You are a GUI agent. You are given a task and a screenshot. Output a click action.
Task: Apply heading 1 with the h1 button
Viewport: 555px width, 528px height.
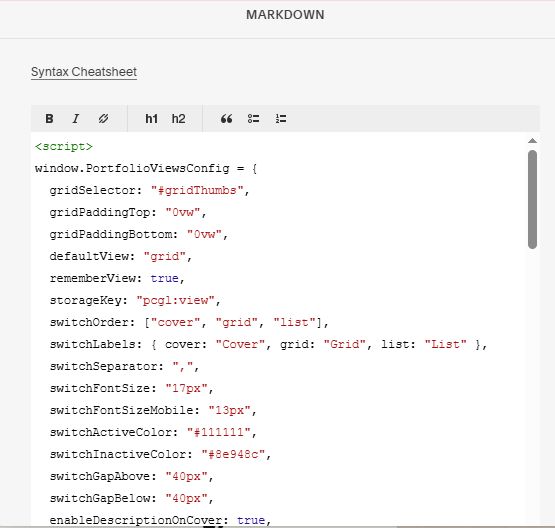[x=151, y=119]
